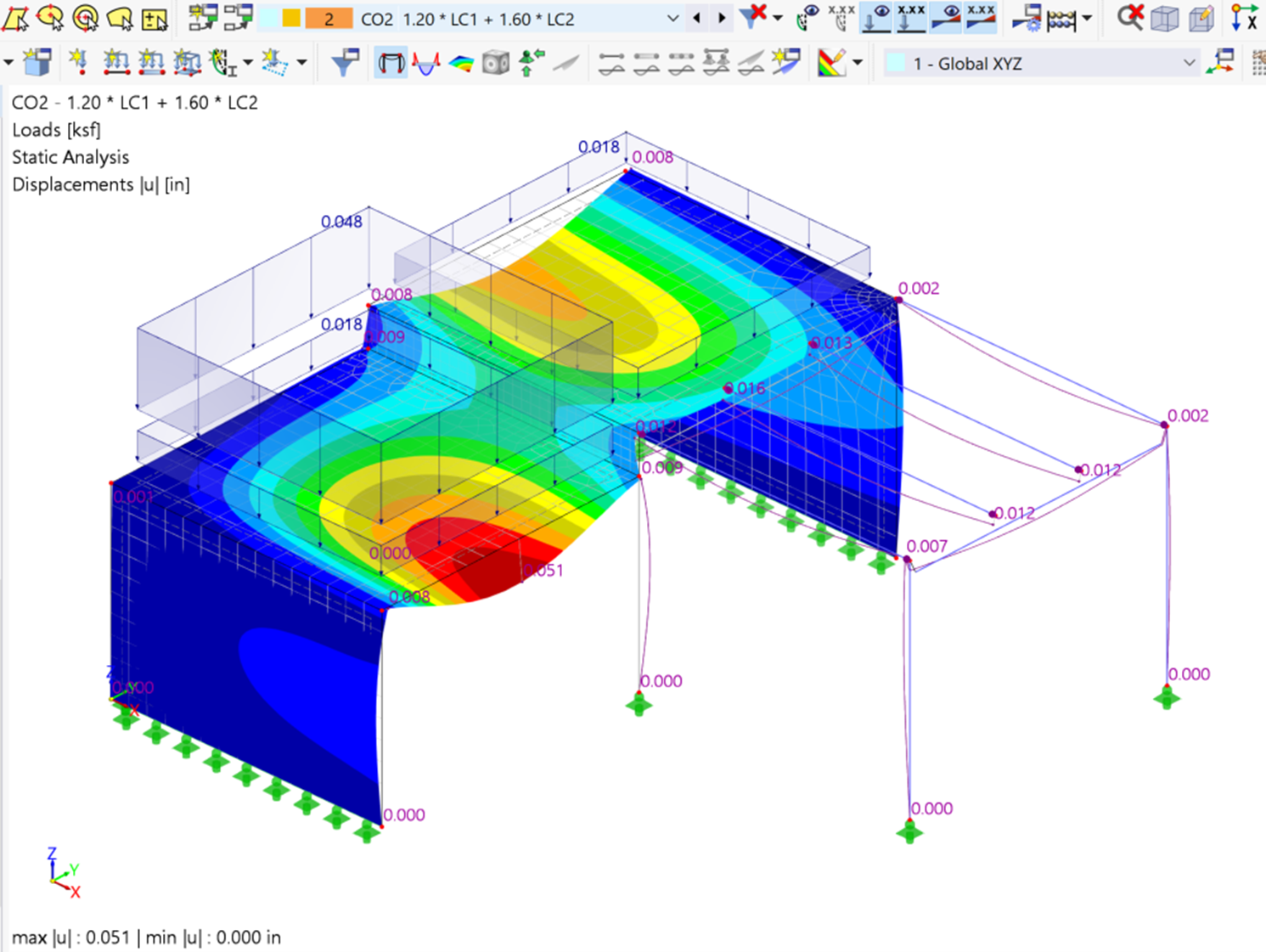Click the rendered solid cube display icon
This screenshot has height=952, width=1266.
[495, 62]
